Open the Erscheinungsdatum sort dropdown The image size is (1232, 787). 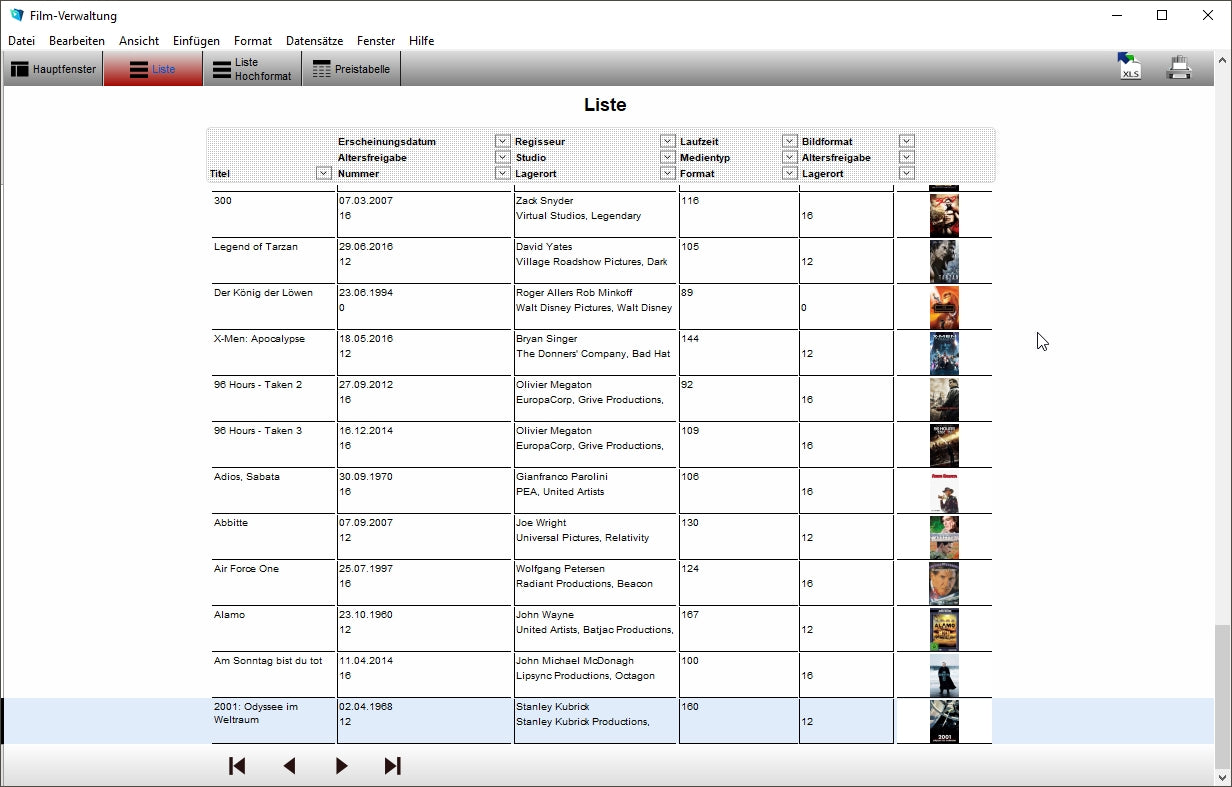(502, 141)
